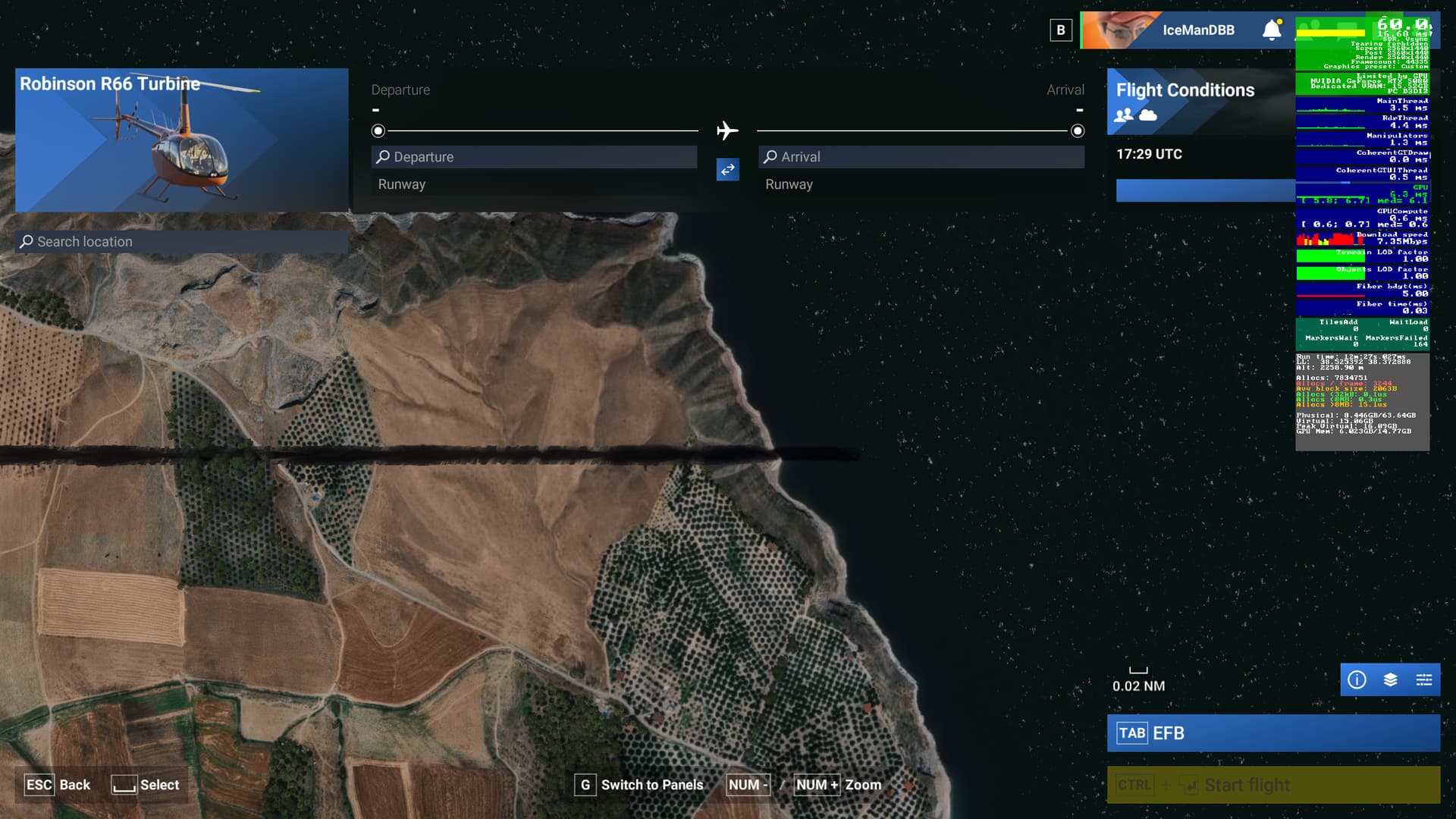Click the notifications bell icon
Screen dimensions: 1456x819
(x=1272, y=30)
